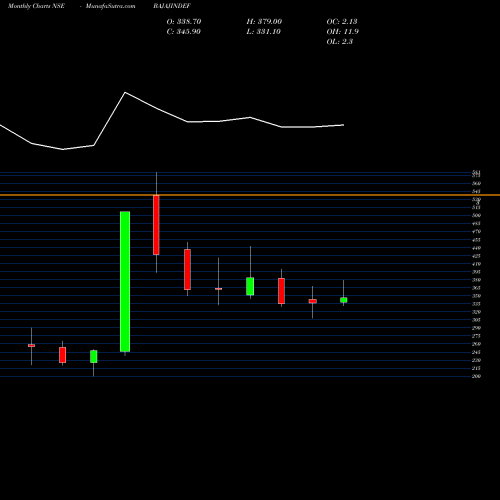Click the low price value "L: 331.10"
Screen dimensions: 500x500
(x=264, y=32)
